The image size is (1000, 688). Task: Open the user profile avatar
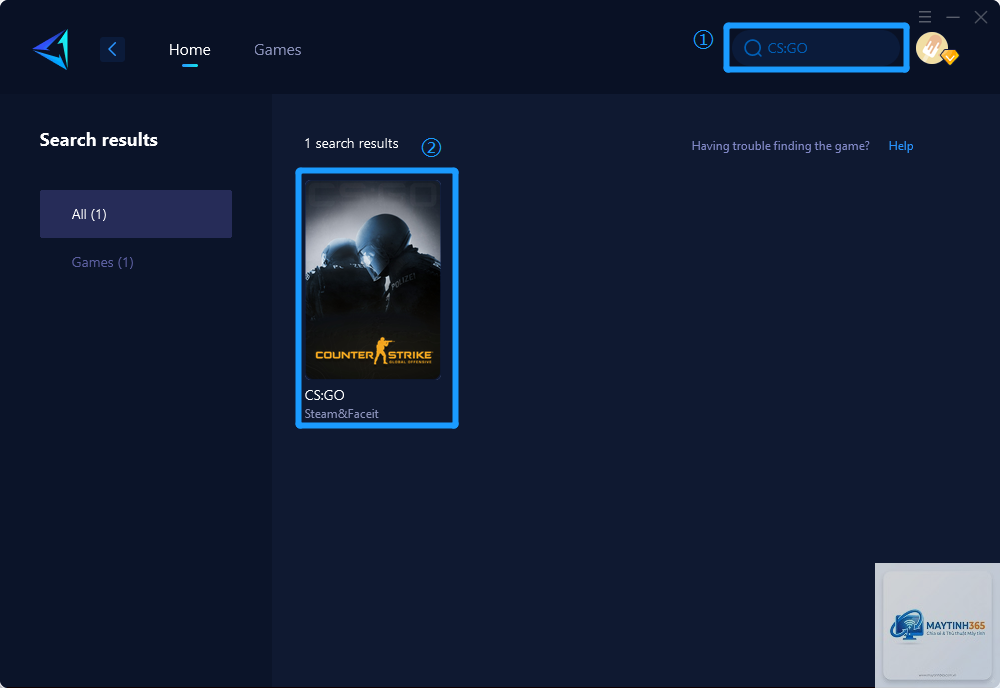pyautogui.click(x=932, y=48)
